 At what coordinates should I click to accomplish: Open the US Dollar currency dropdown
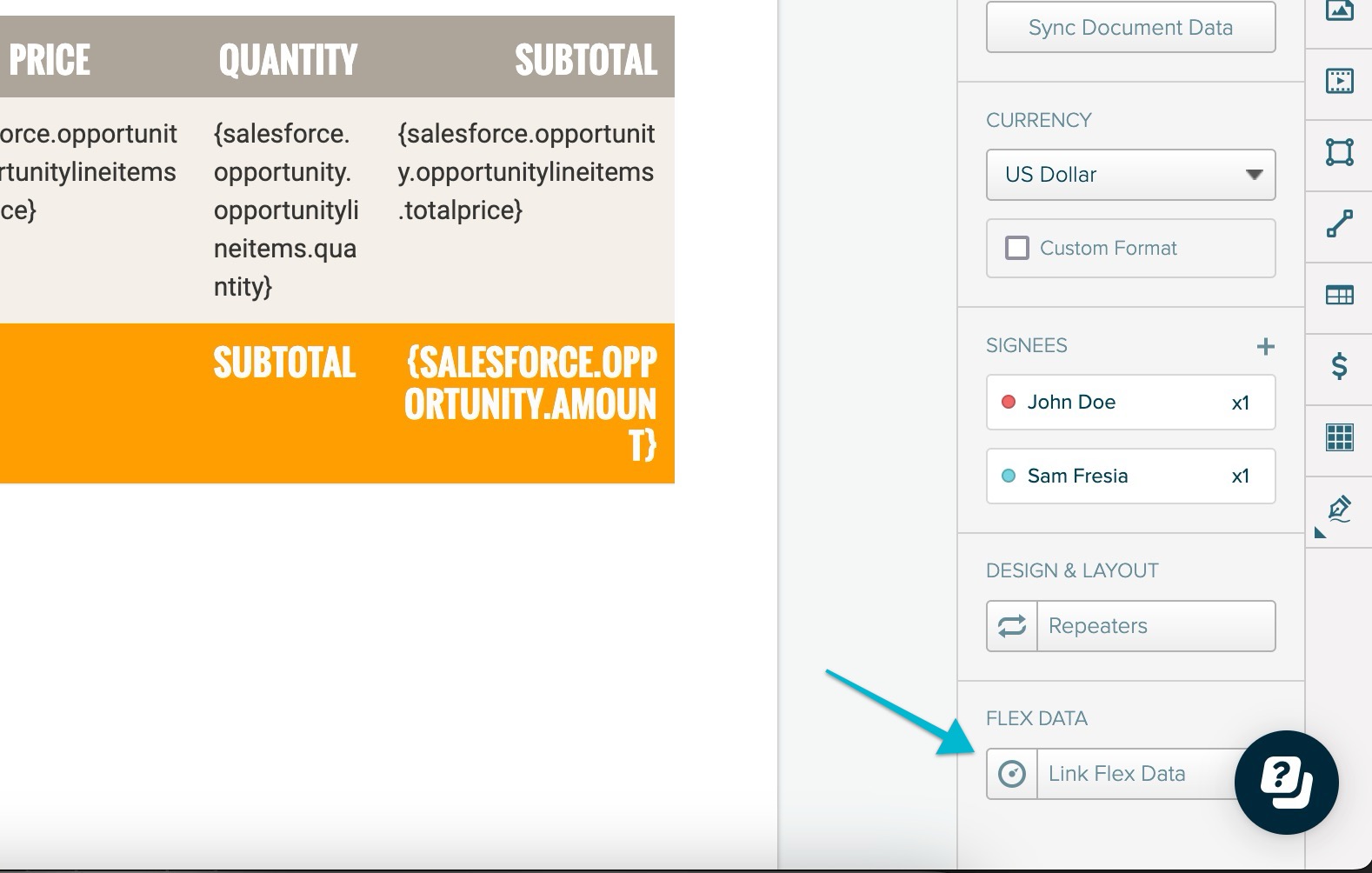coord(1130,175)
